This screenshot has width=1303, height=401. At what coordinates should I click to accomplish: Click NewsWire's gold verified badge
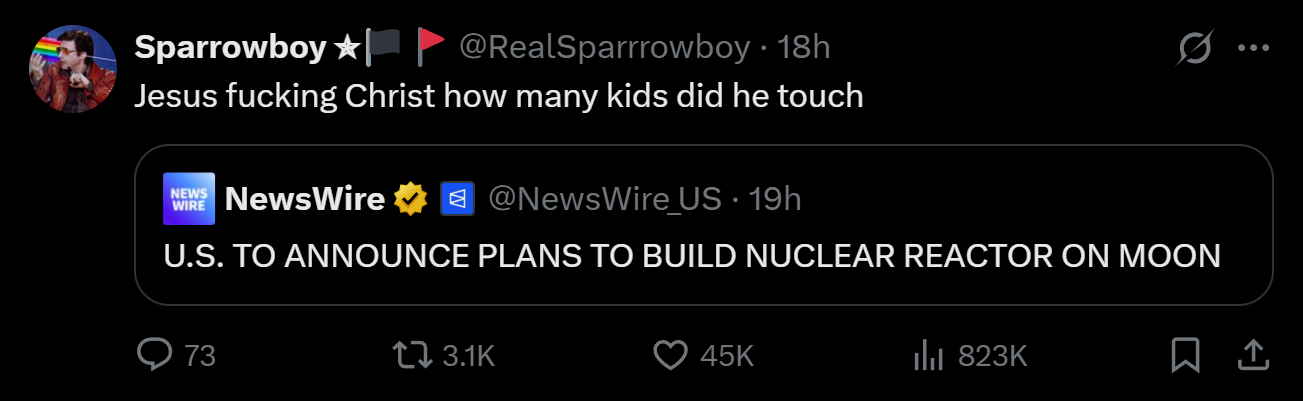tap(410, 200)
